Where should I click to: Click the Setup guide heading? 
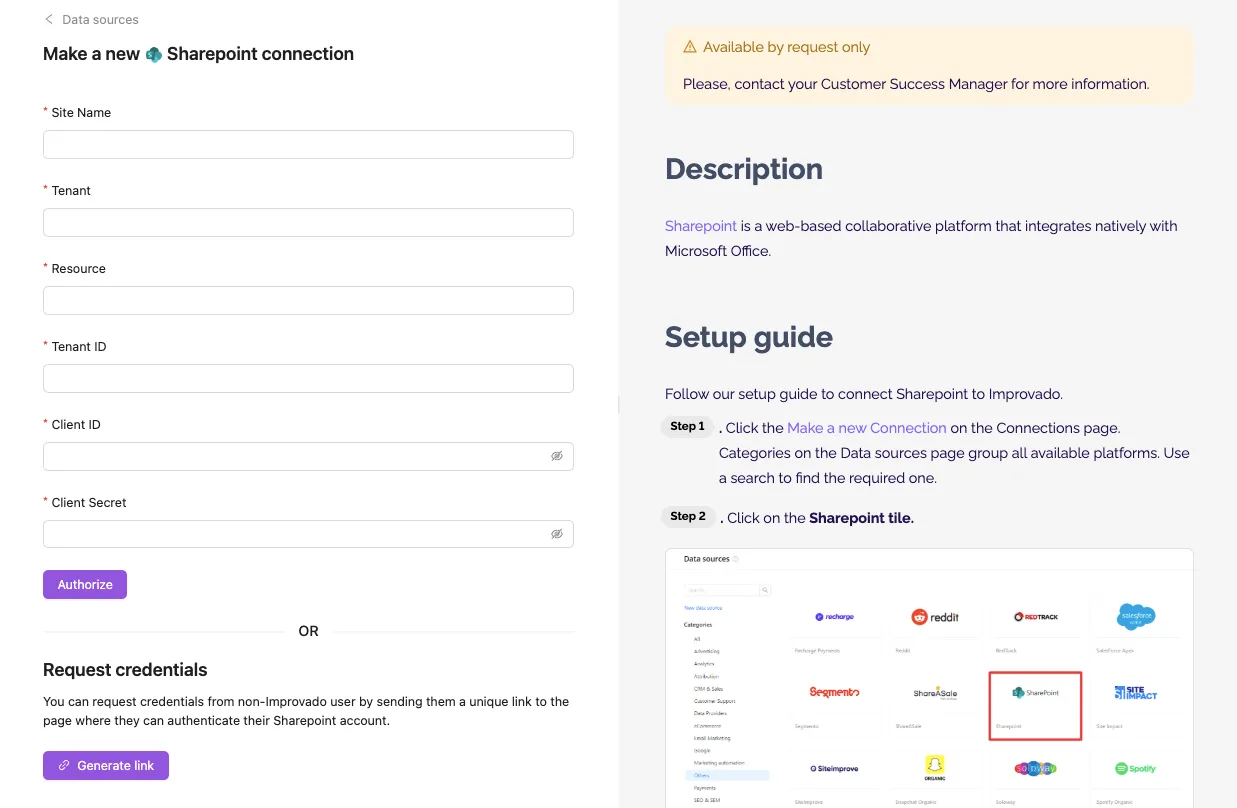(x=749, y=337)
